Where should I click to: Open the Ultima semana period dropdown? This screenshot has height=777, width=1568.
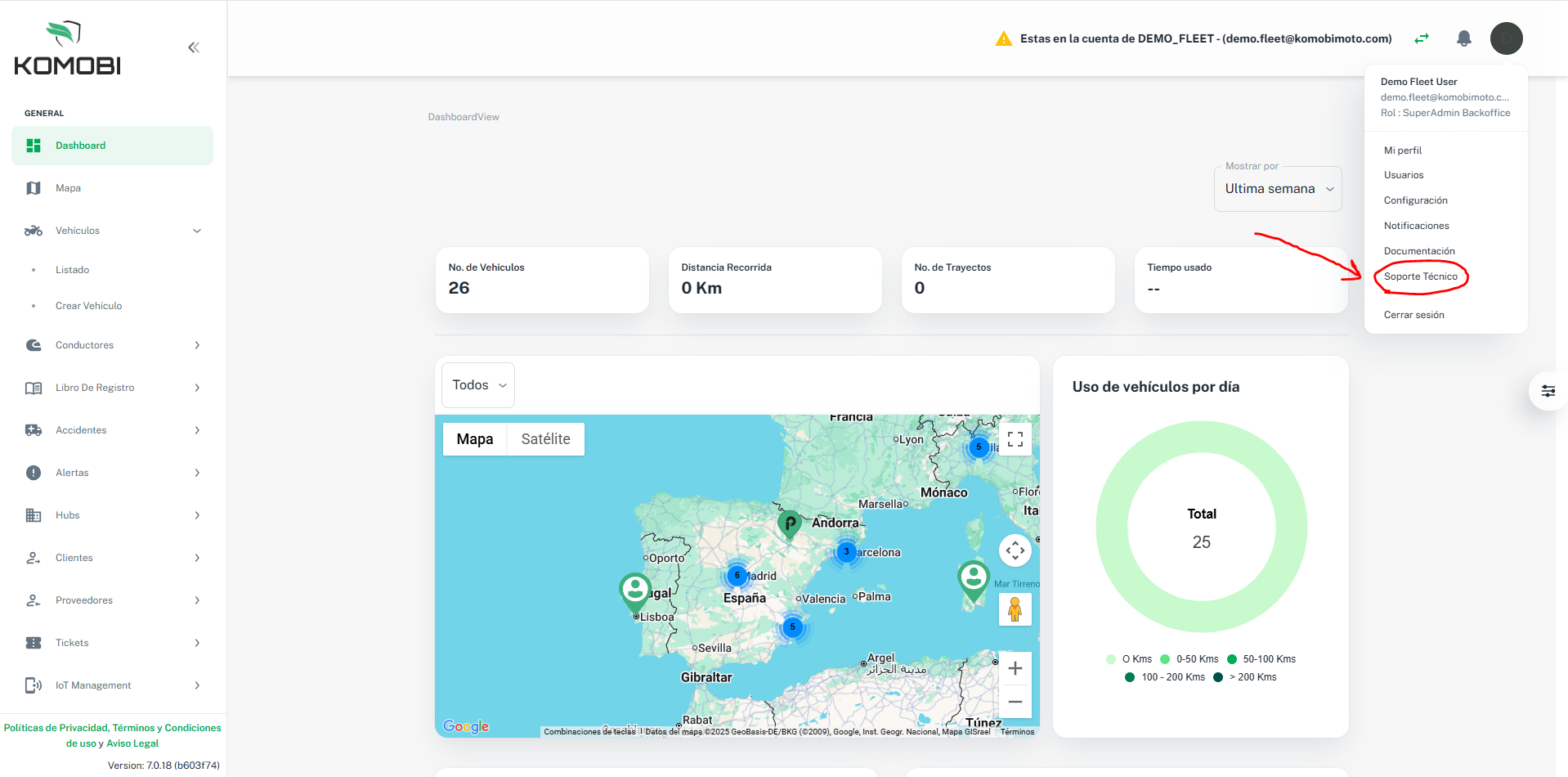[x=1278, y=189]
